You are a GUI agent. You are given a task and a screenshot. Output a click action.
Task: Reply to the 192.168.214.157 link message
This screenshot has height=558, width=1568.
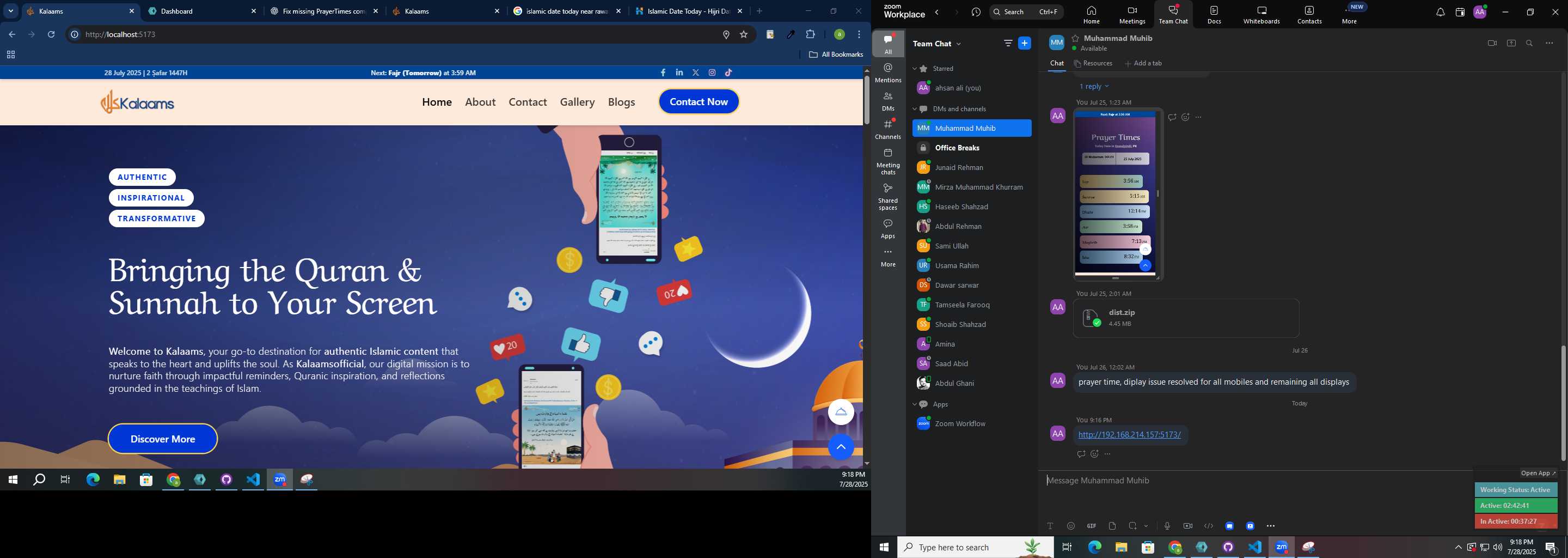pyautogui.click(x=1081, y=454)
